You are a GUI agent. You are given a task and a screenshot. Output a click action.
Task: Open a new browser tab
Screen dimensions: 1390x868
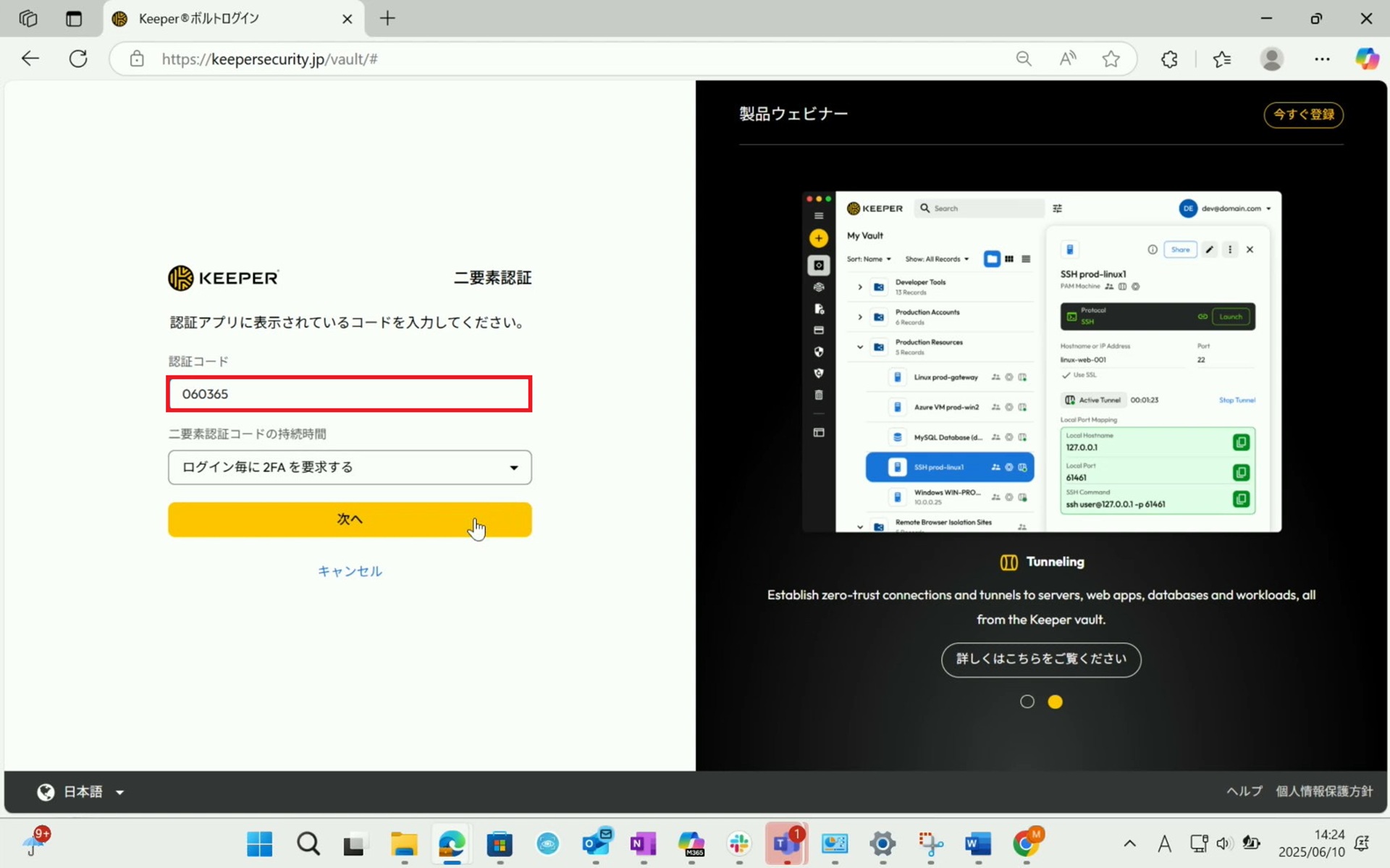(x=387, y=19)
